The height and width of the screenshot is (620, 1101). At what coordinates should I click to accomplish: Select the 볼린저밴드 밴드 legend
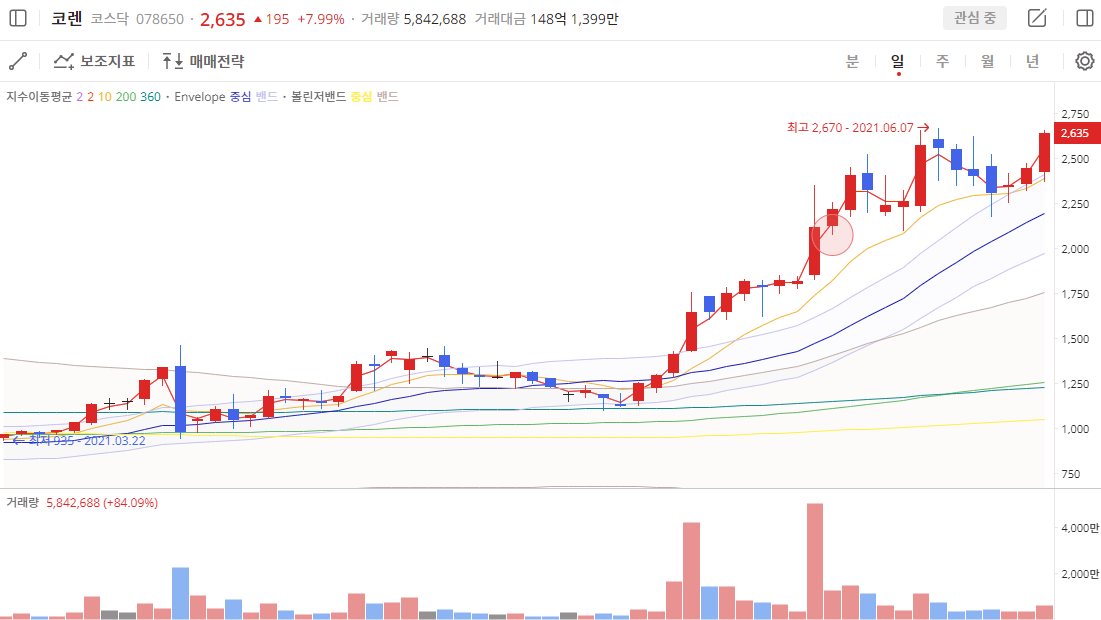point(388,97)
